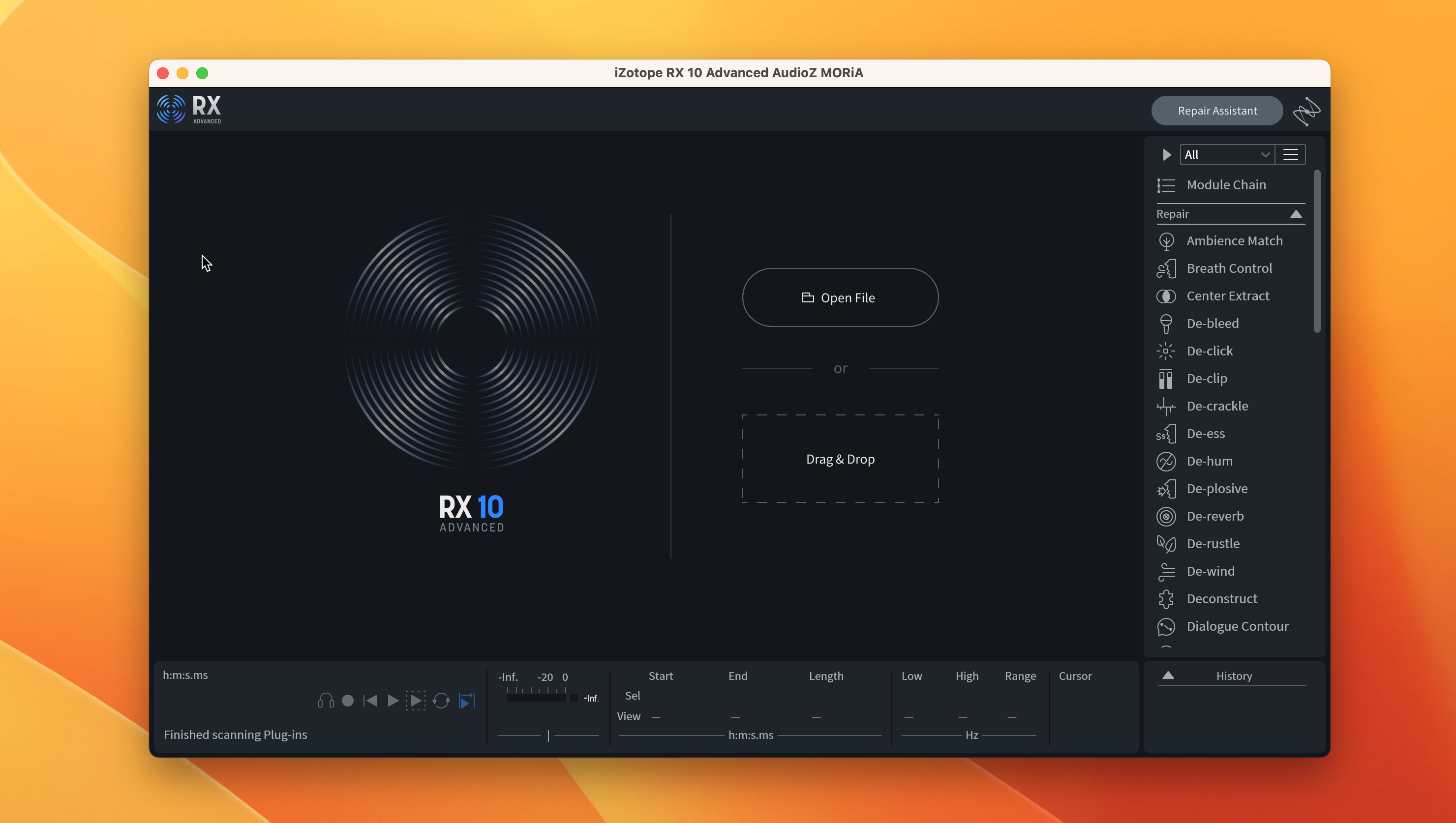Toggle the playhead follows playback button
This screenshot has width=1456, height=823.
tap(466, 701)
